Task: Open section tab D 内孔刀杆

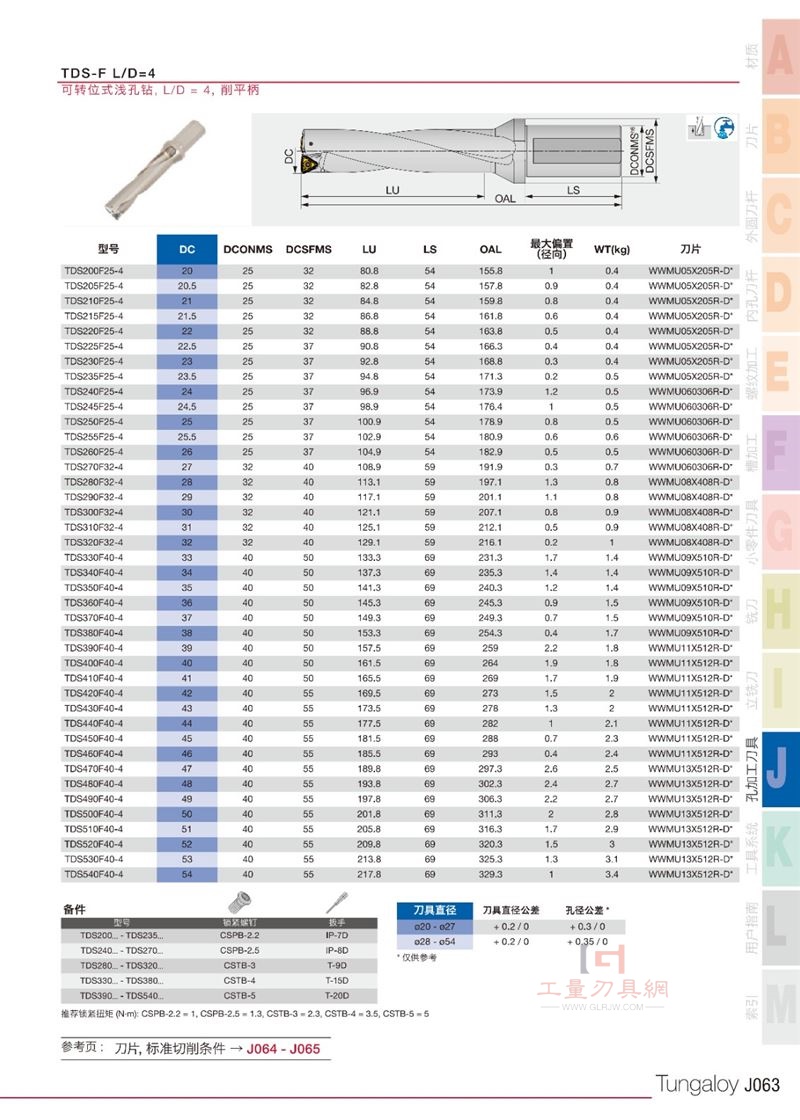Action: [x=779, y=294]
